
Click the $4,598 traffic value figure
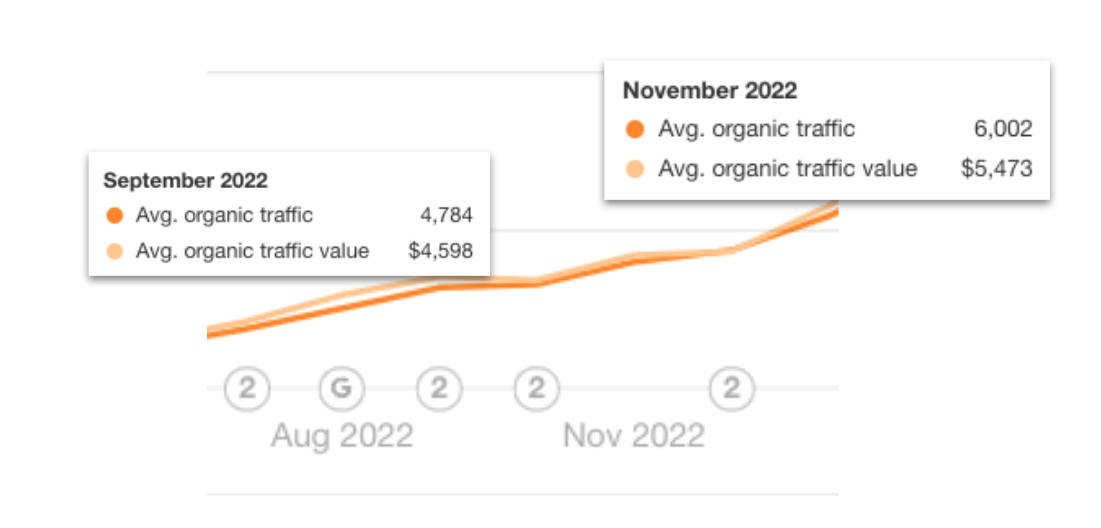coord(440,251)
